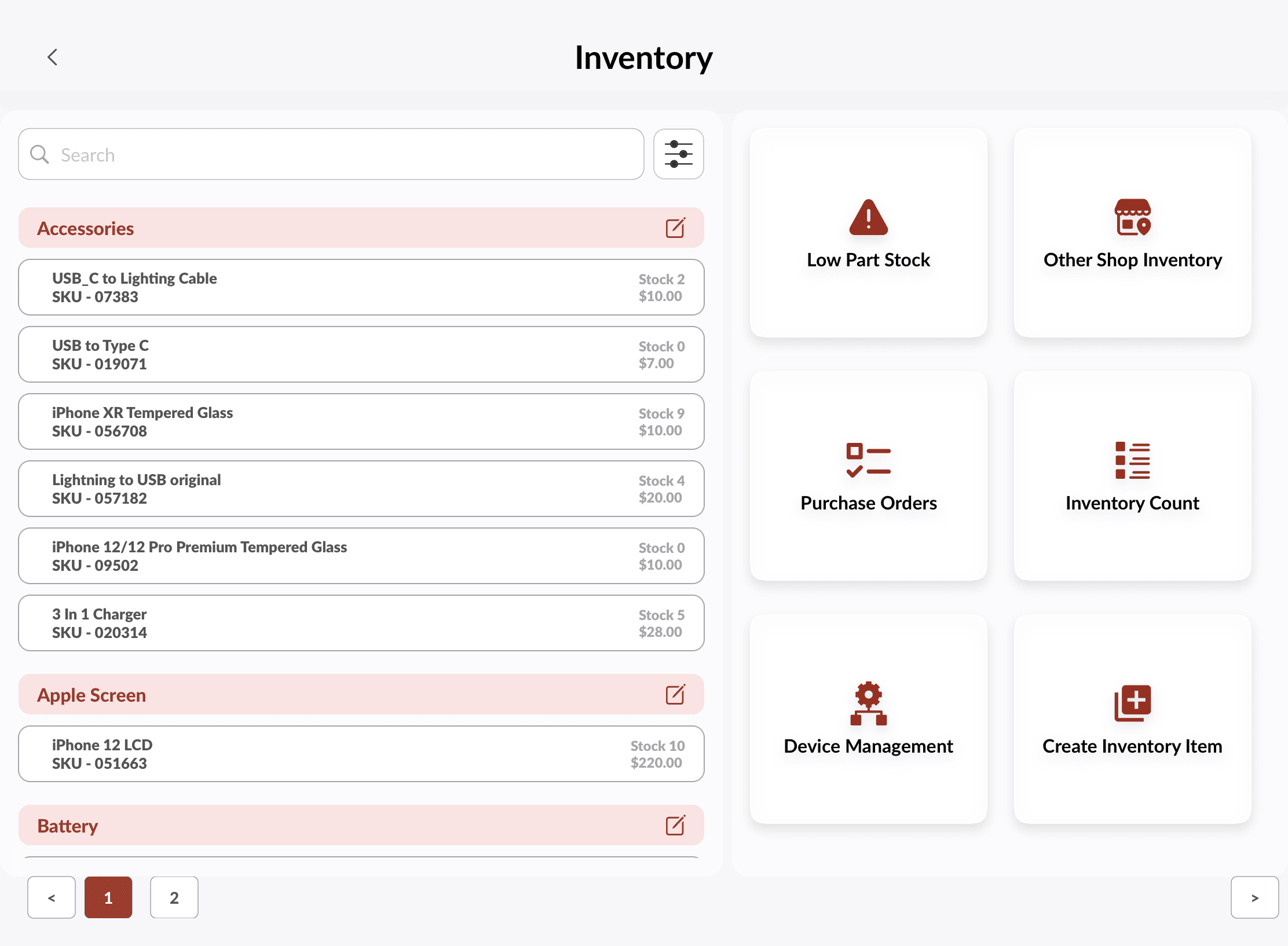The height and width of the screenshot is (946, 1288).
Task: Open Inventory Count tile
Action: (1132, 476)
